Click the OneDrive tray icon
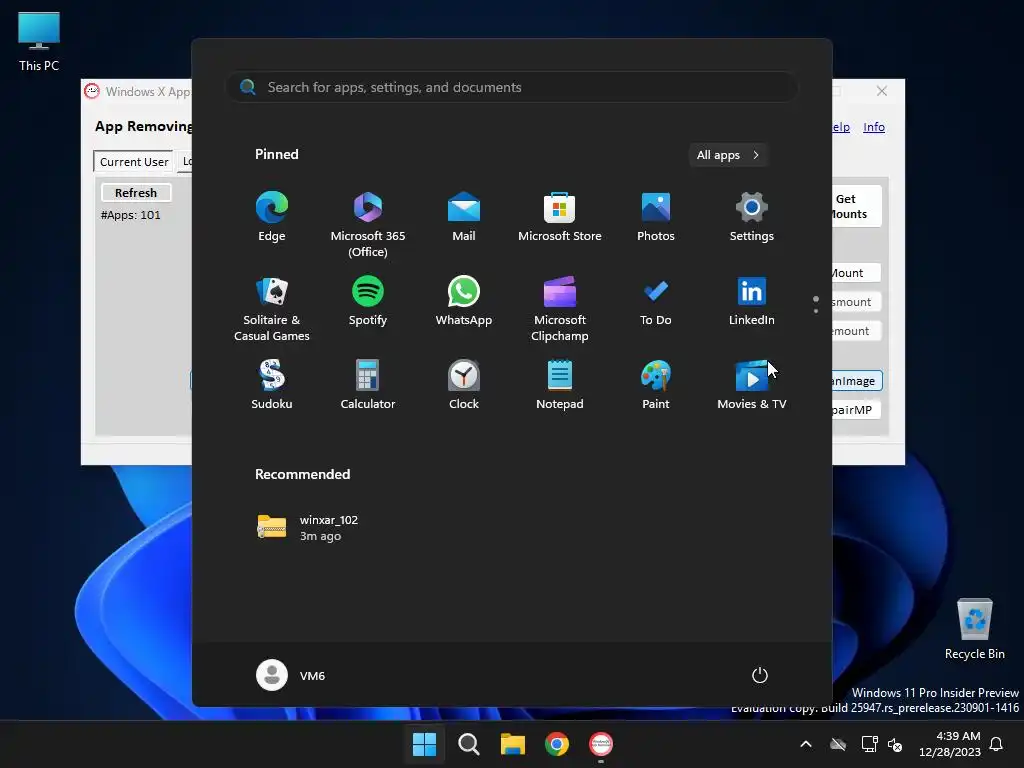Image resolution: width=1024 pixels, height=768 pixels. tap(838, 744)
